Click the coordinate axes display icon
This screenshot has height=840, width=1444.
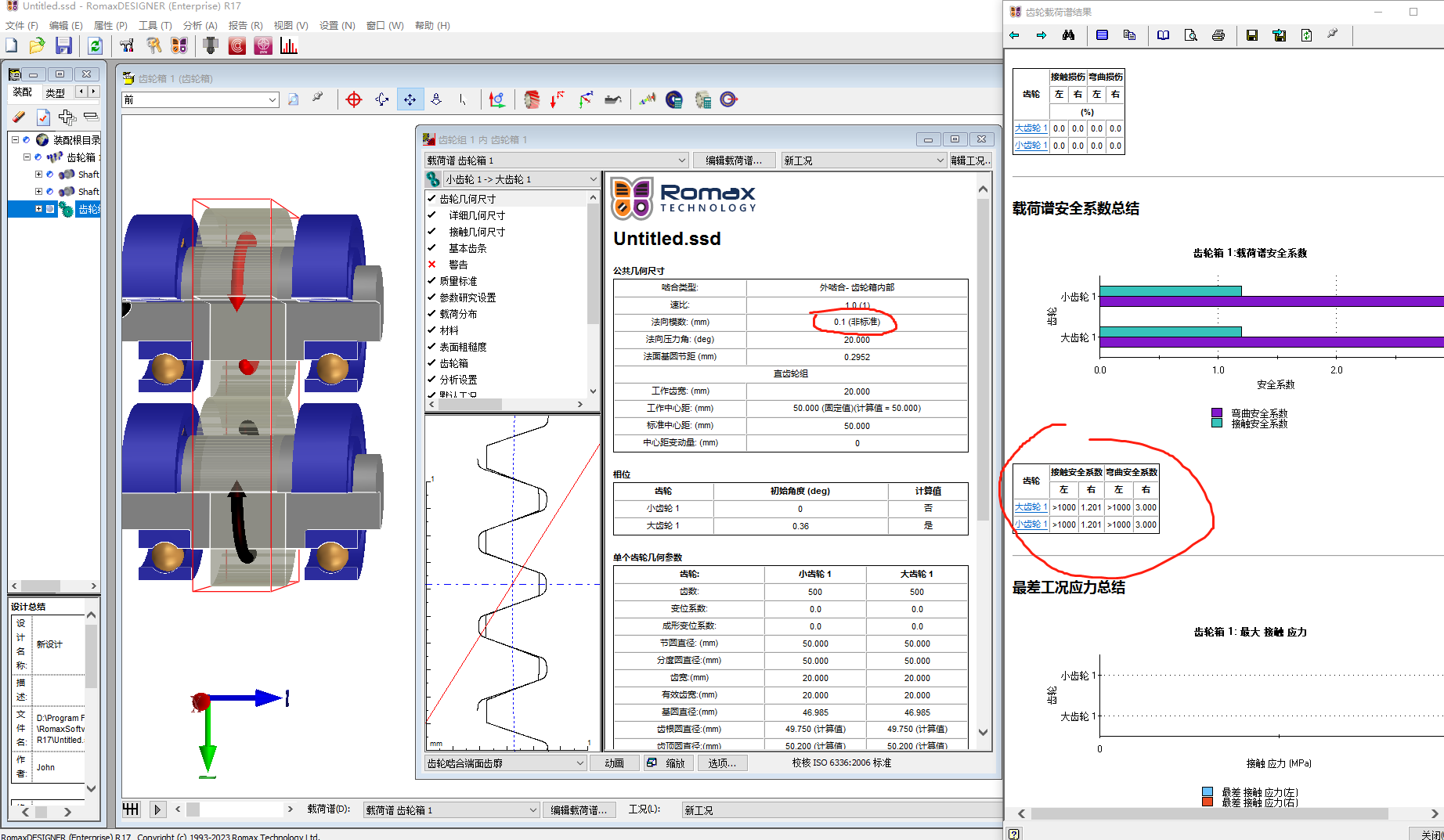click(496, 99)
